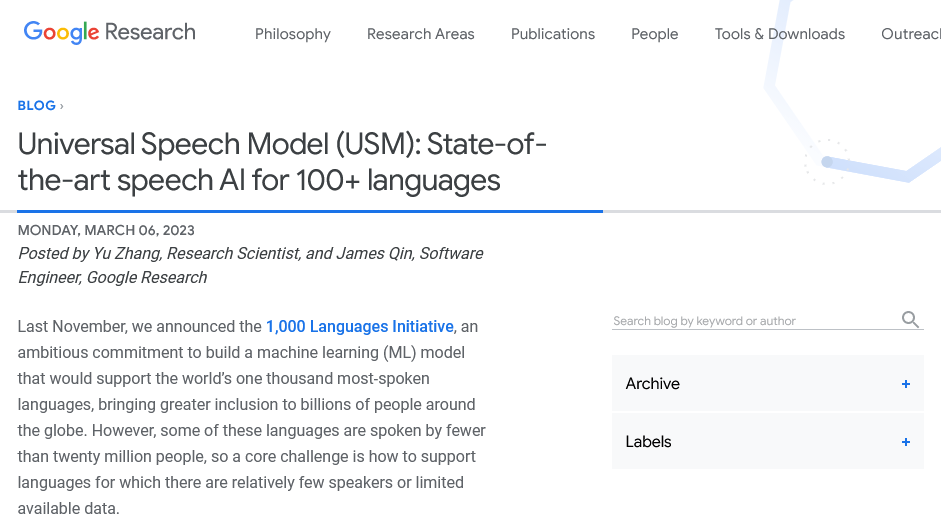Click the chevron after BLOG breadcrumb
Screen dimensions: 941x527
click(x=62, y=106)
